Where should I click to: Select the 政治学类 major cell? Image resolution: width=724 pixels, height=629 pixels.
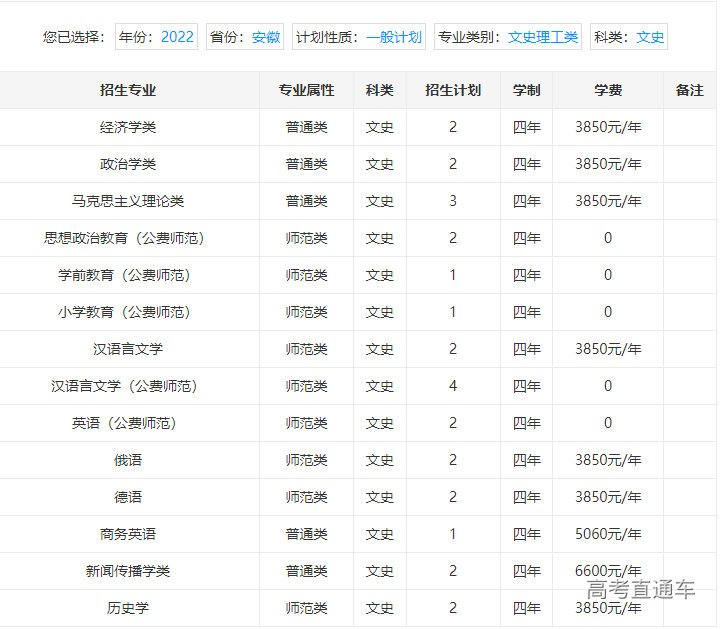click(x=128, y=164)
